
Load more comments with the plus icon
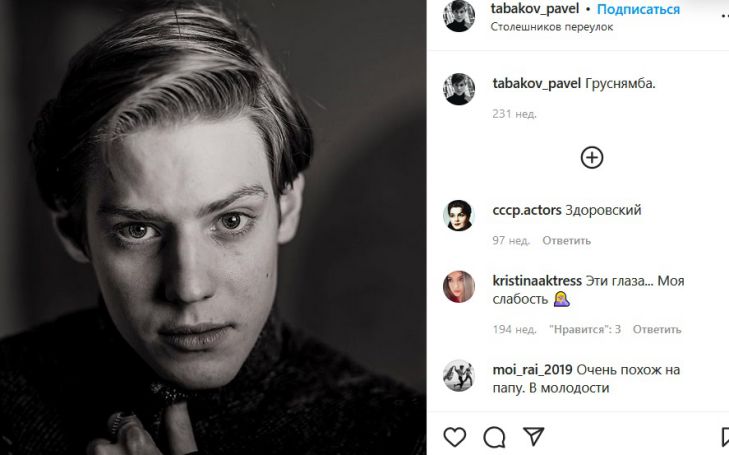pos(592,157)
